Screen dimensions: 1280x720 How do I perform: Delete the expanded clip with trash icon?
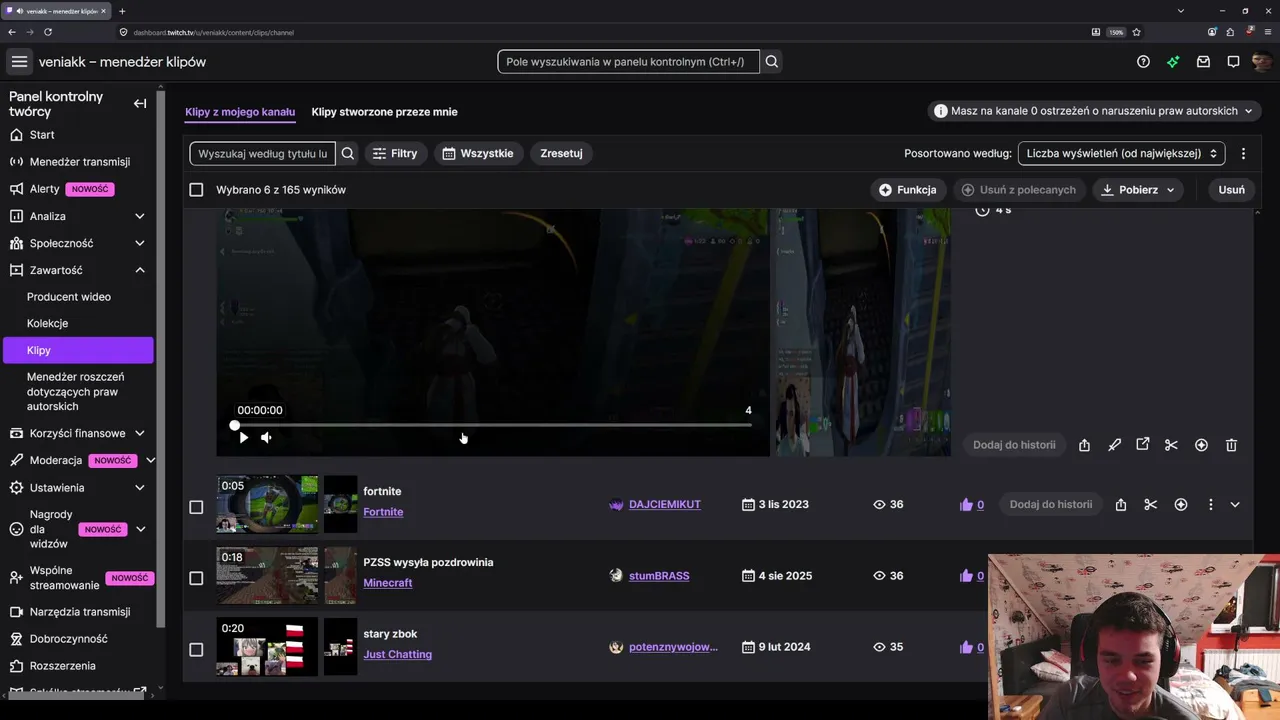click(1231, 445)
